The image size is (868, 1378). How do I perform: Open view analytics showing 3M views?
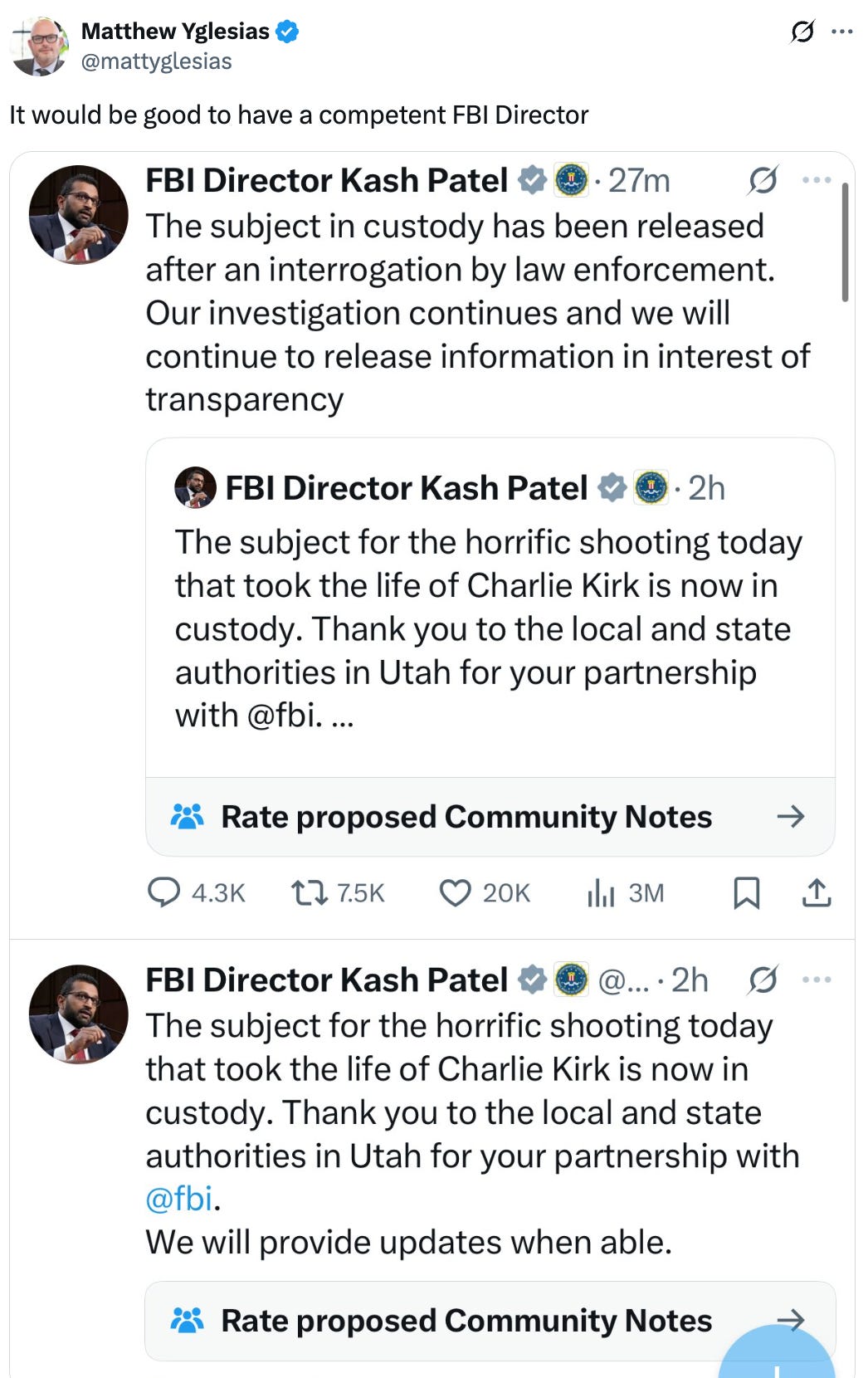coord(601,892)
